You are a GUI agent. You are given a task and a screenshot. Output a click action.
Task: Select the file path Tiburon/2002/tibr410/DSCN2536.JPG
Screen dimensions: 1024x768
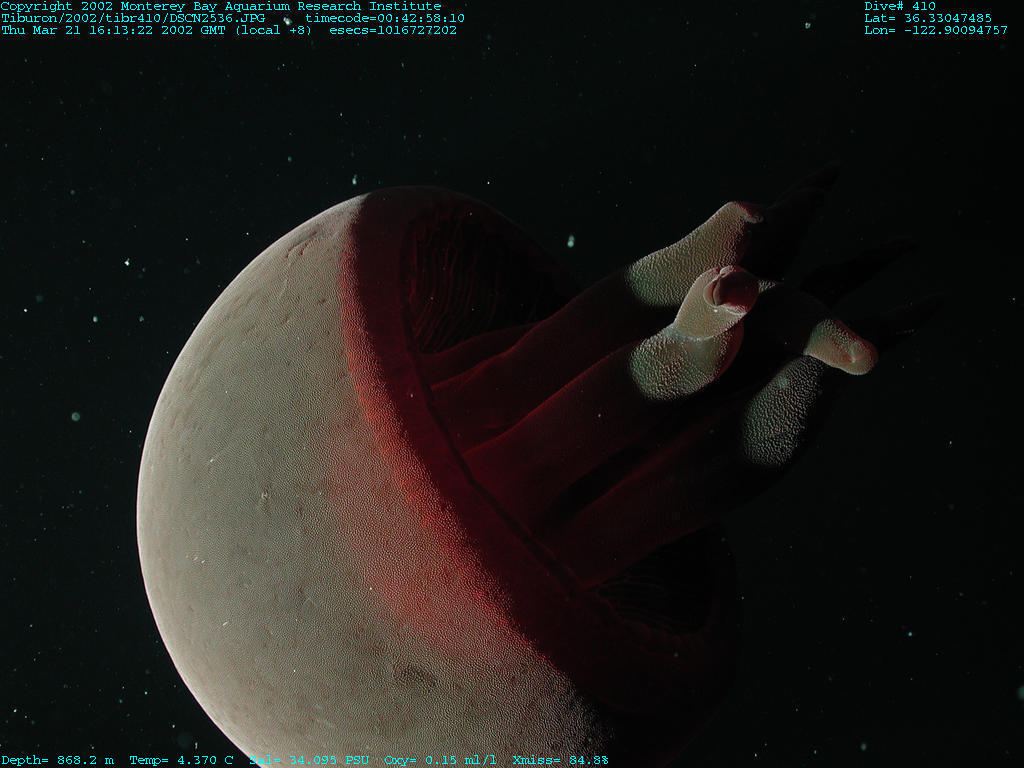pyautogui.click(x=133, y=18)
